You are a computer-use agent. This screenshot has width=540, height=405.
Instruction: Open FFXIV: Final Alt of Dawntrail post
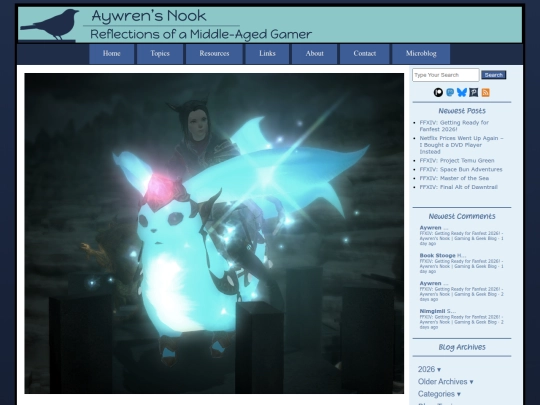pyautogui.click(x=458, y=187)
